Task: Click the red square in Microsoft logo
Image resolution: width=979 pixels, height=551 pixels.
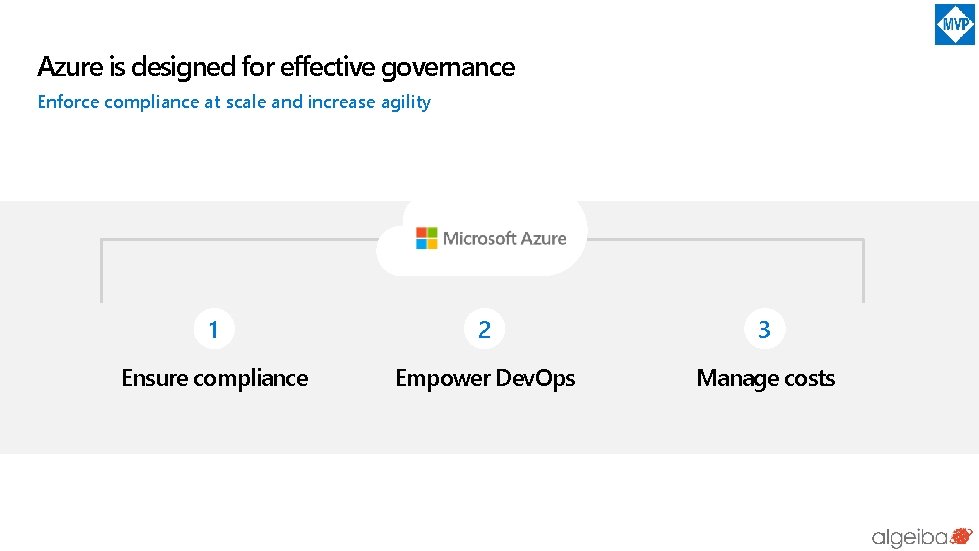Action: point(421,233)
